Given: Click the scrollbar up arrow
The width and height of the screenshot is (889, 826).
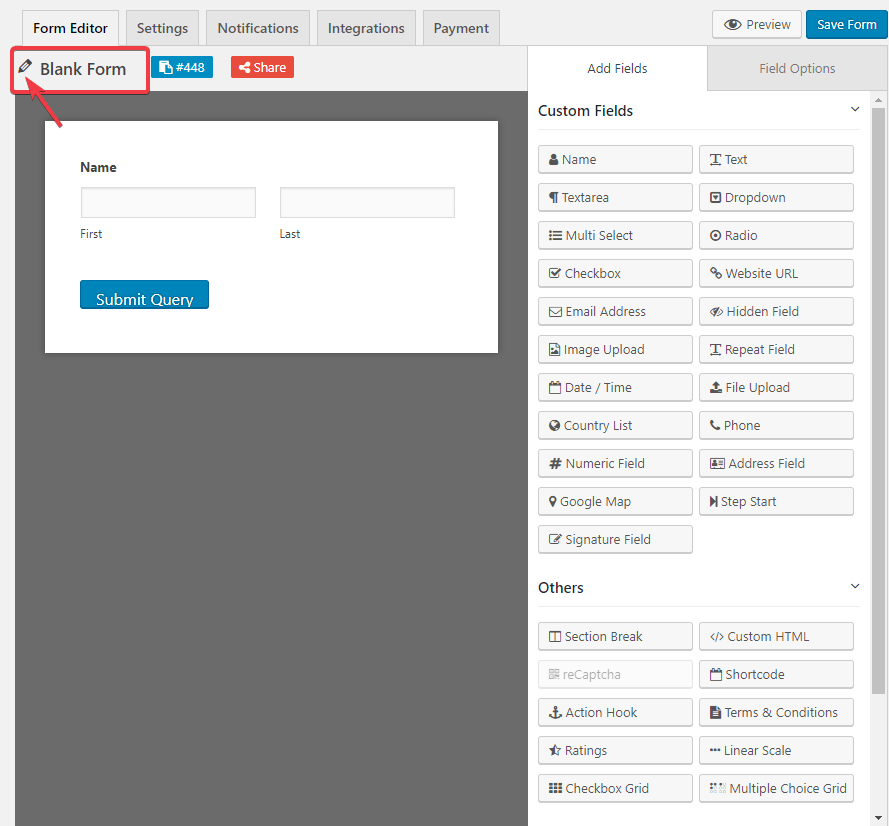Looking at the screenshot, I should pos(878,100).
